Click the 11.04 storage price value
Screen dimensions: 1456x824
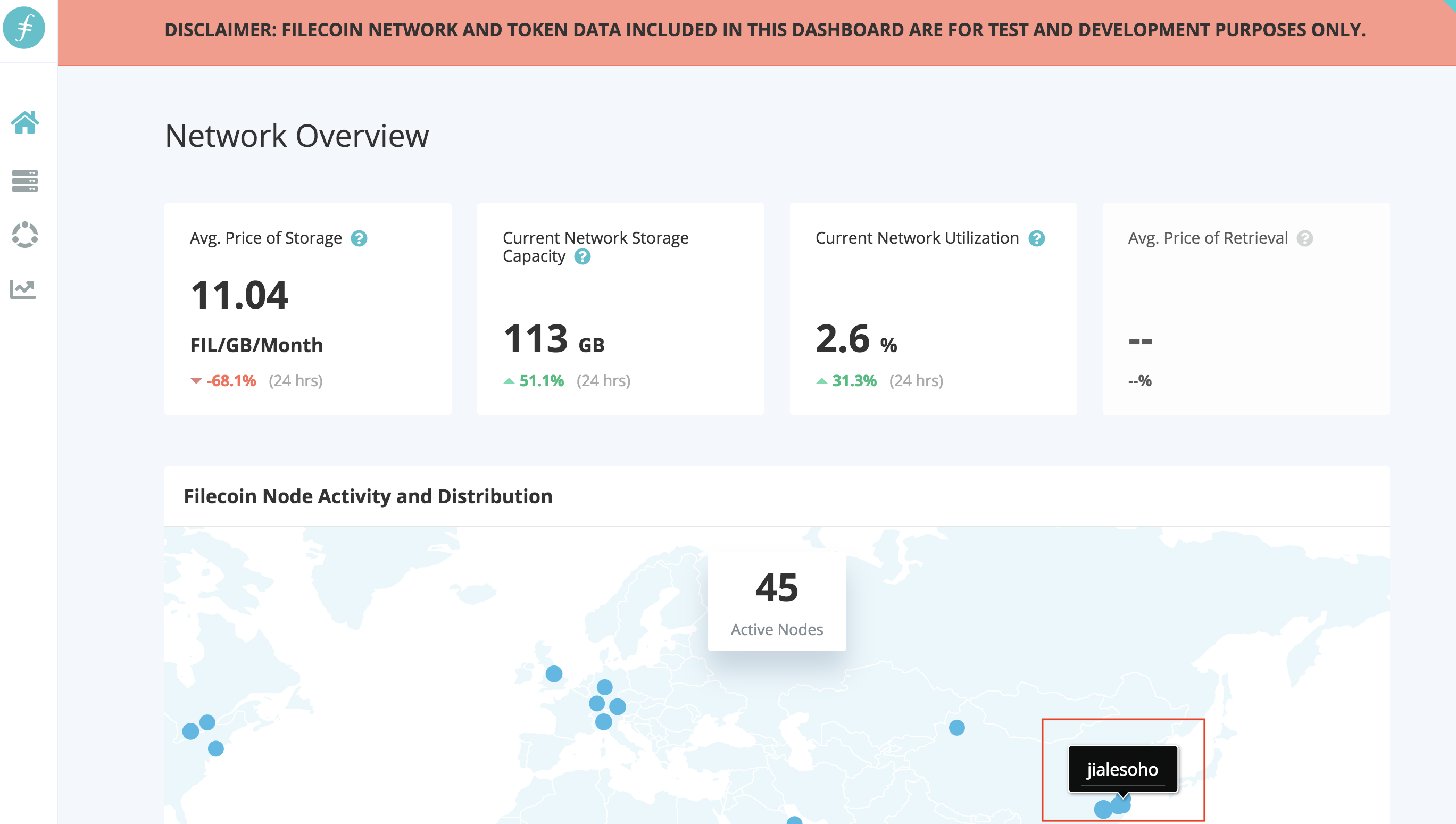click(239, 295)
